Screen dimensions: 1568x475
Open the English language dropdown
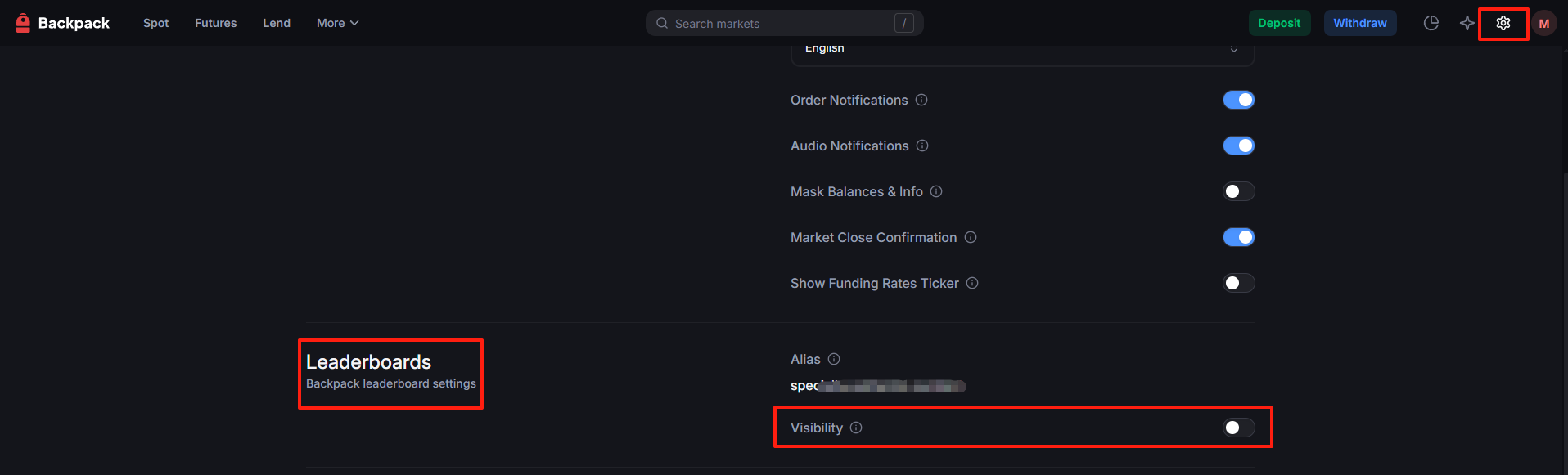coord(1022,51)
